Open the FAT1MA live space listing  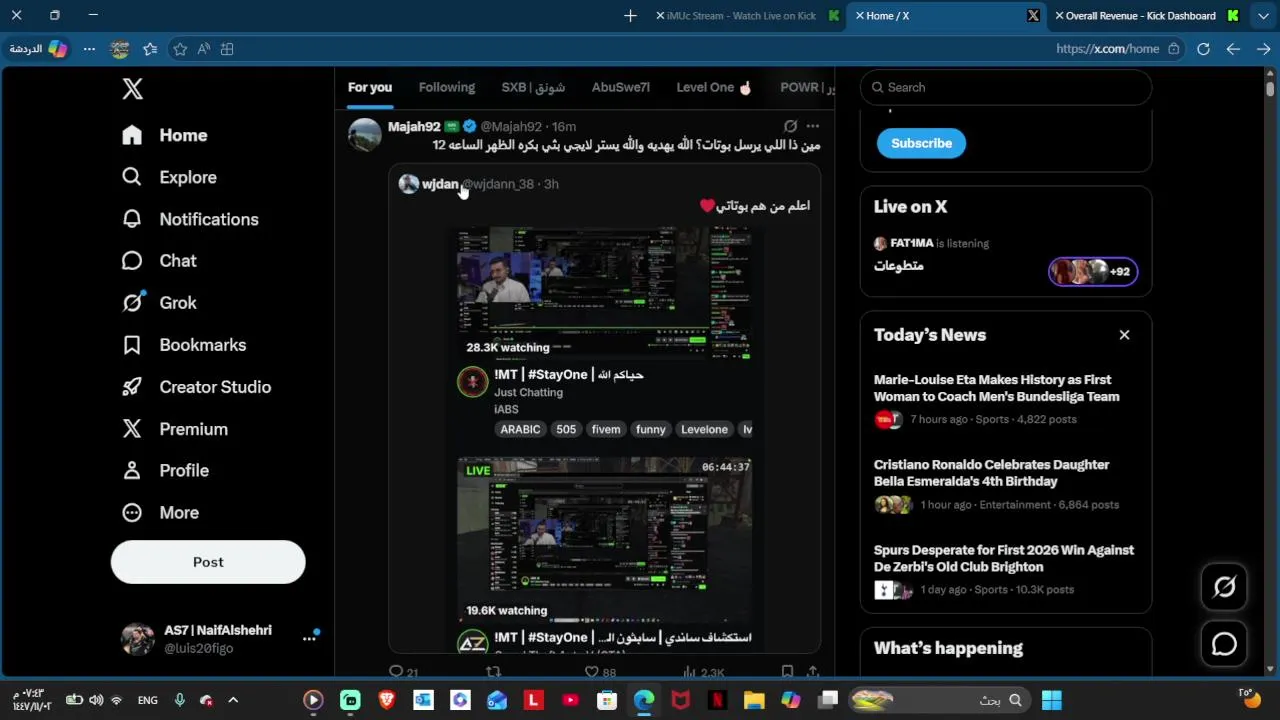1006,256
